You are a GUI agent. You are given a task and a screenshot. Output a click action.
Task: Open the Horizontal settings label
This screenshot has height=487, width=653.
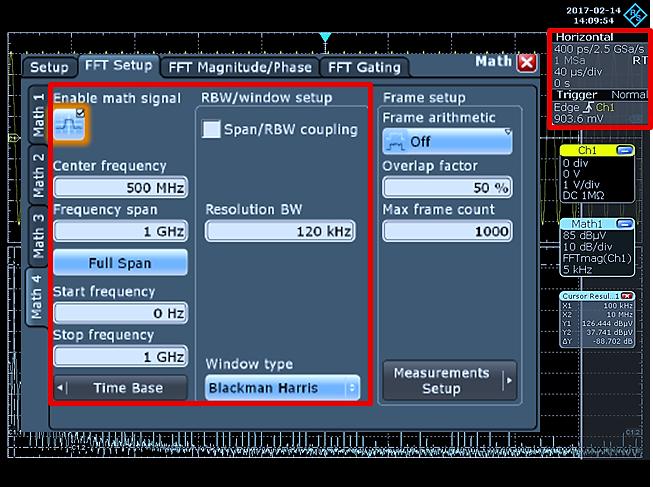(584, 37)
